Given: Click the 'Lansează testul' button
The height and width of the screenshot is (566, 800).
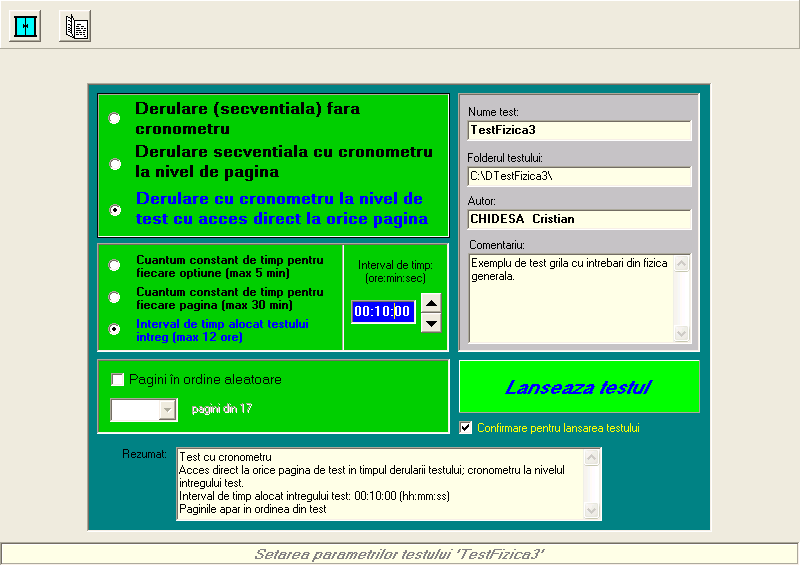Looking at the screenshot, I should [579, 387].
